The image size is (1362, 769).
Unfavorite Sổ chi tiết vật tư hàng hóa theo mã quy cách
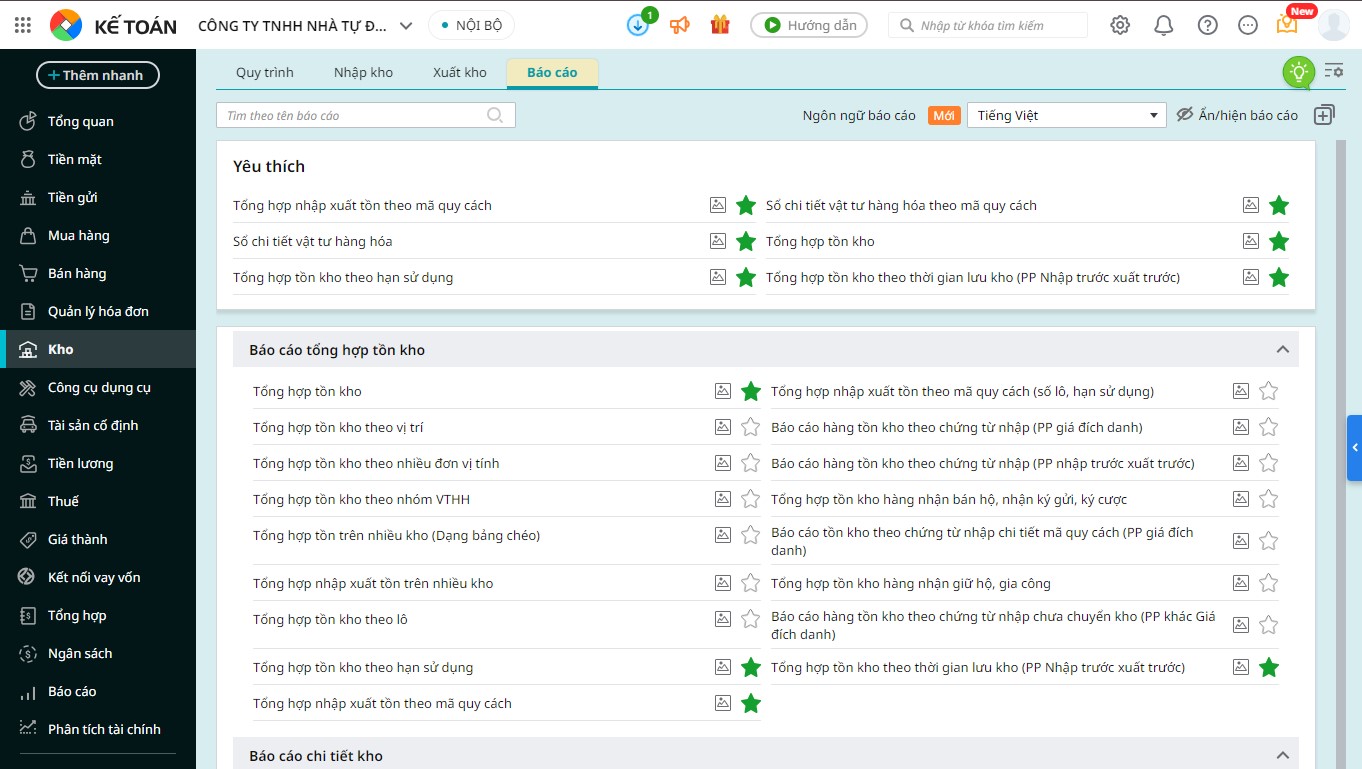1279,205
